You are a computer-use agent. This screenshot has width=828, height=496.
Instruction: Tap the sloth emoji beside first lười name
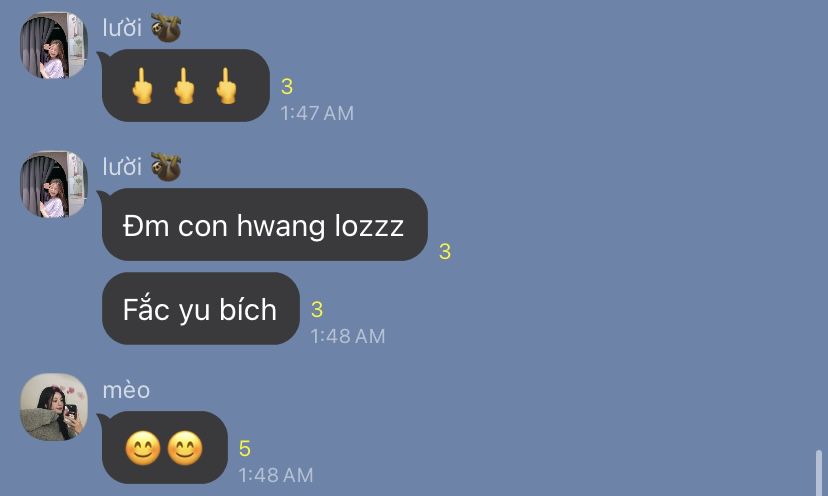(166, 27)
